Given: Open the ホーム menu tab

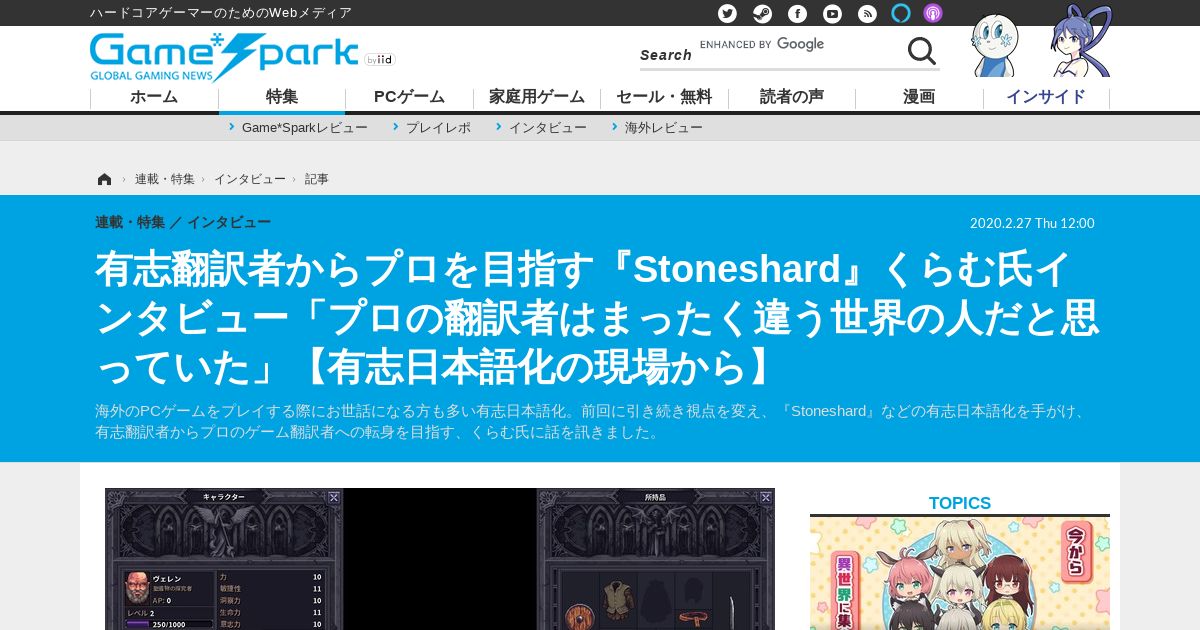Looking at the screenshot, I should [154, 97].
